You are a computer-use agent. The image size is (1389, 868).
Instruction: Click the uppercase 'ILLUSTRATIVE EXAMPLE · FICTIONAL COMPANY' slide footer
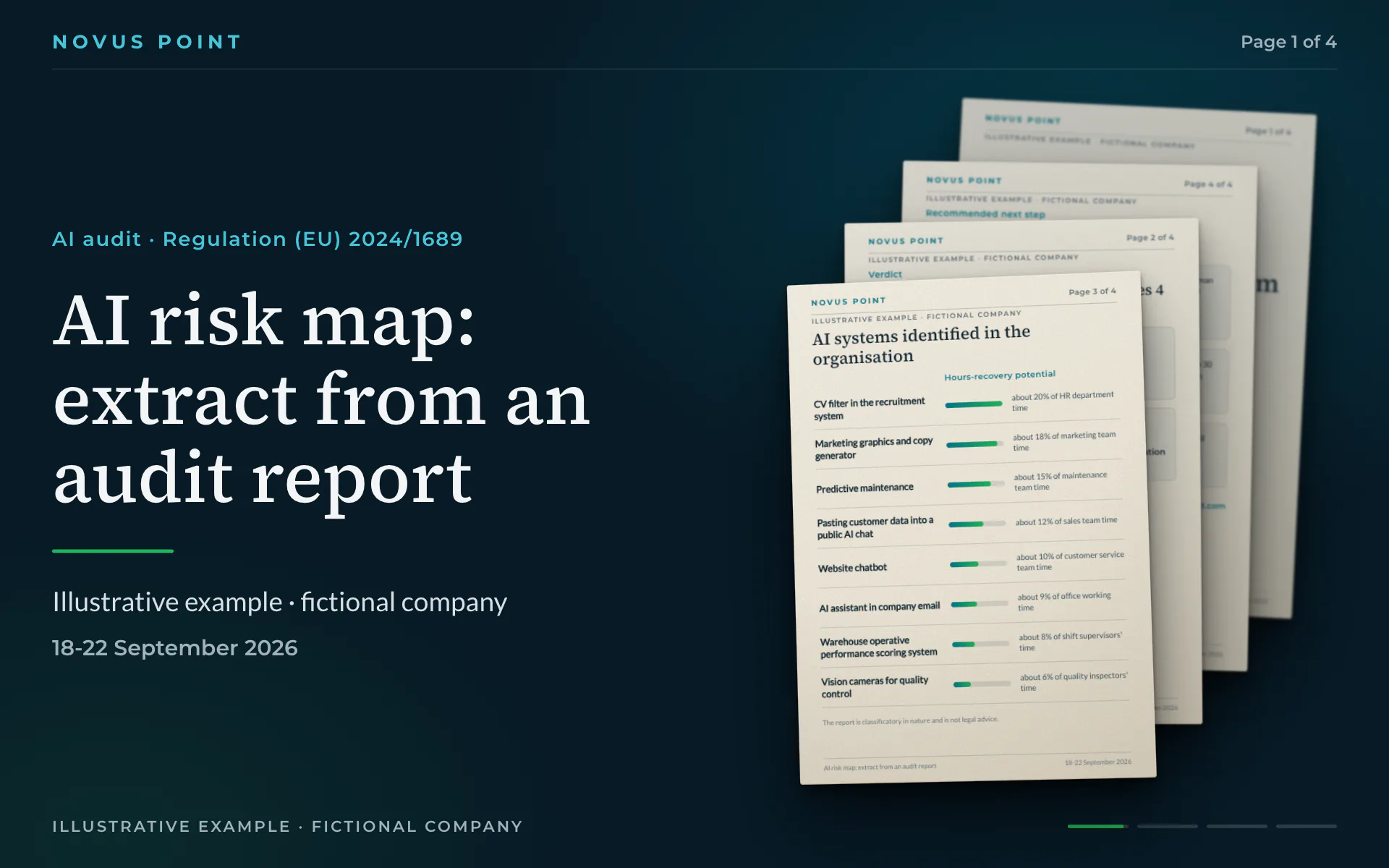point(287,826)
